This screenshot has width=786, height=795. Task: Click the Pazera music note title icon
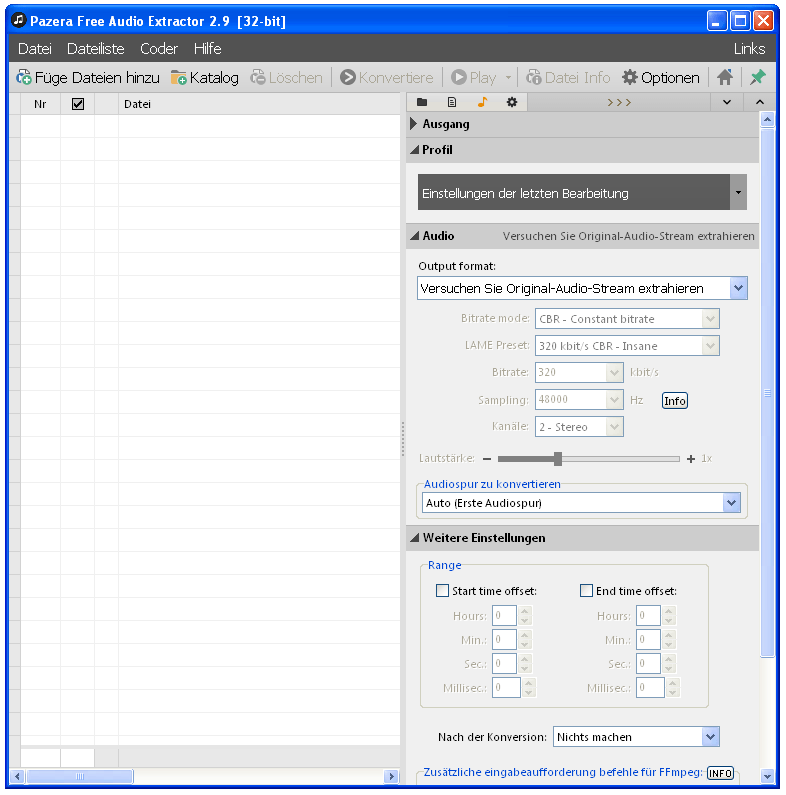pyautogui.click(x=19, y=20)
